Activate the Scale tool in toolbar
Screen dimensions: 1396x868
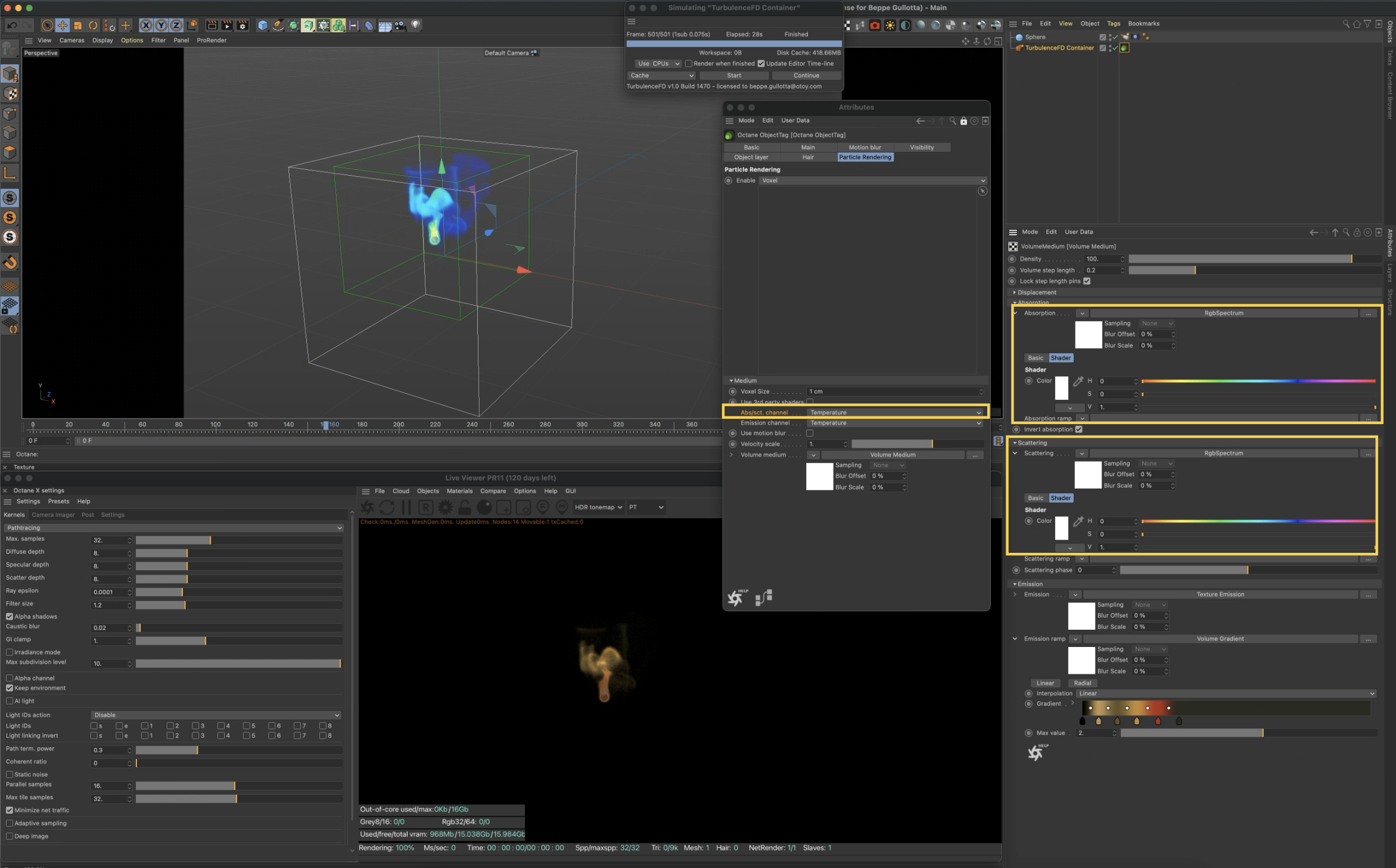[x=77, y=25]
